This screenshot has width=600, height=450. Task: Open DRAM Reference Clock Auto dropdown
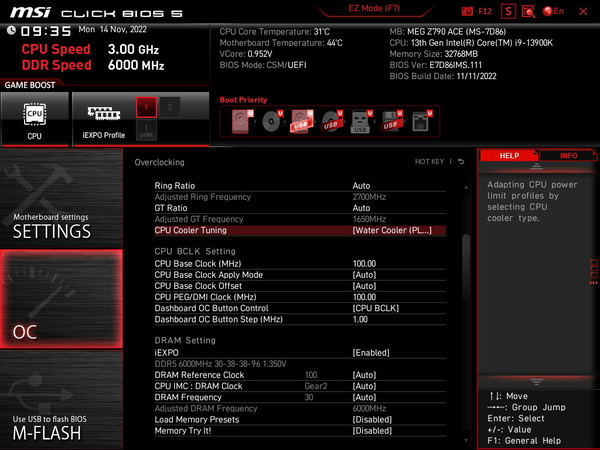click(x=364, y=375)
